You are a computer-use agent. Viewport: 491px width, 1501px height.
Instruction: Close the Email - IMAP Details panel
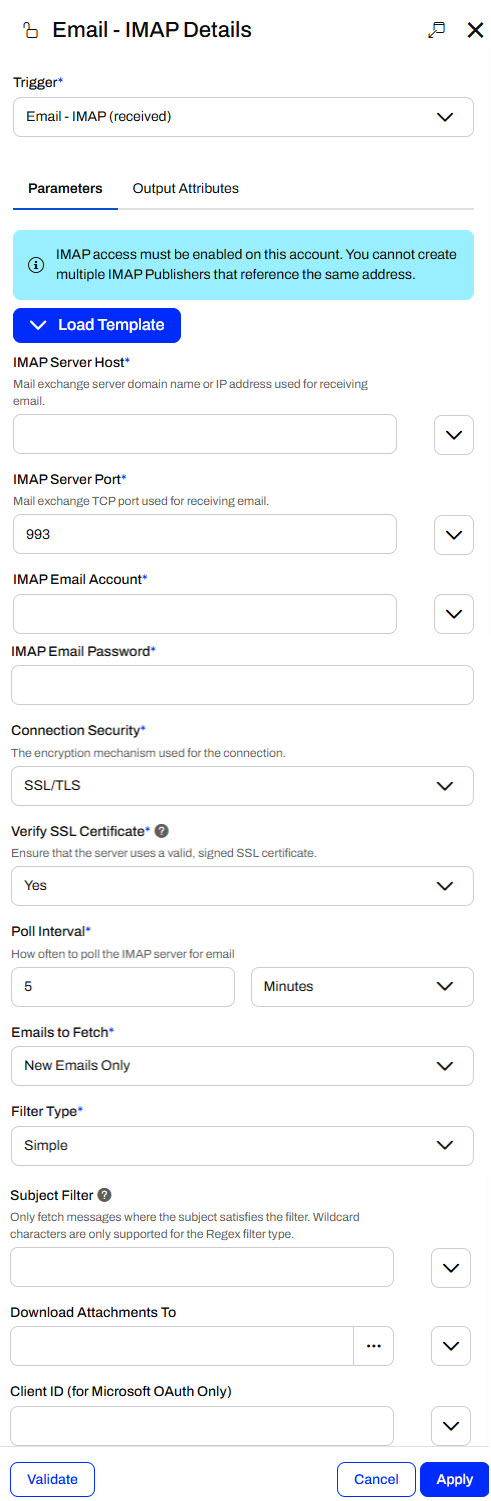[475, 30]
